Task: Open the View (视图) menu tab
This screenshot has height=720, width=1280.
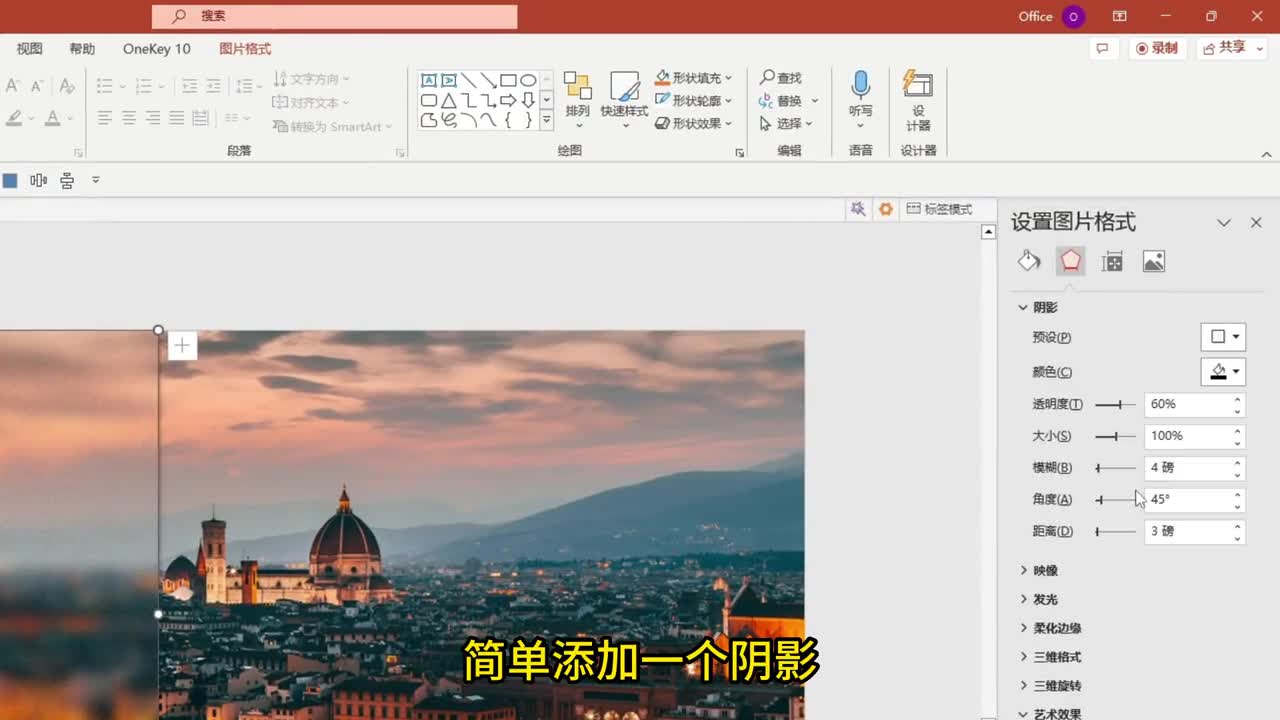Action: click(29, 48)
